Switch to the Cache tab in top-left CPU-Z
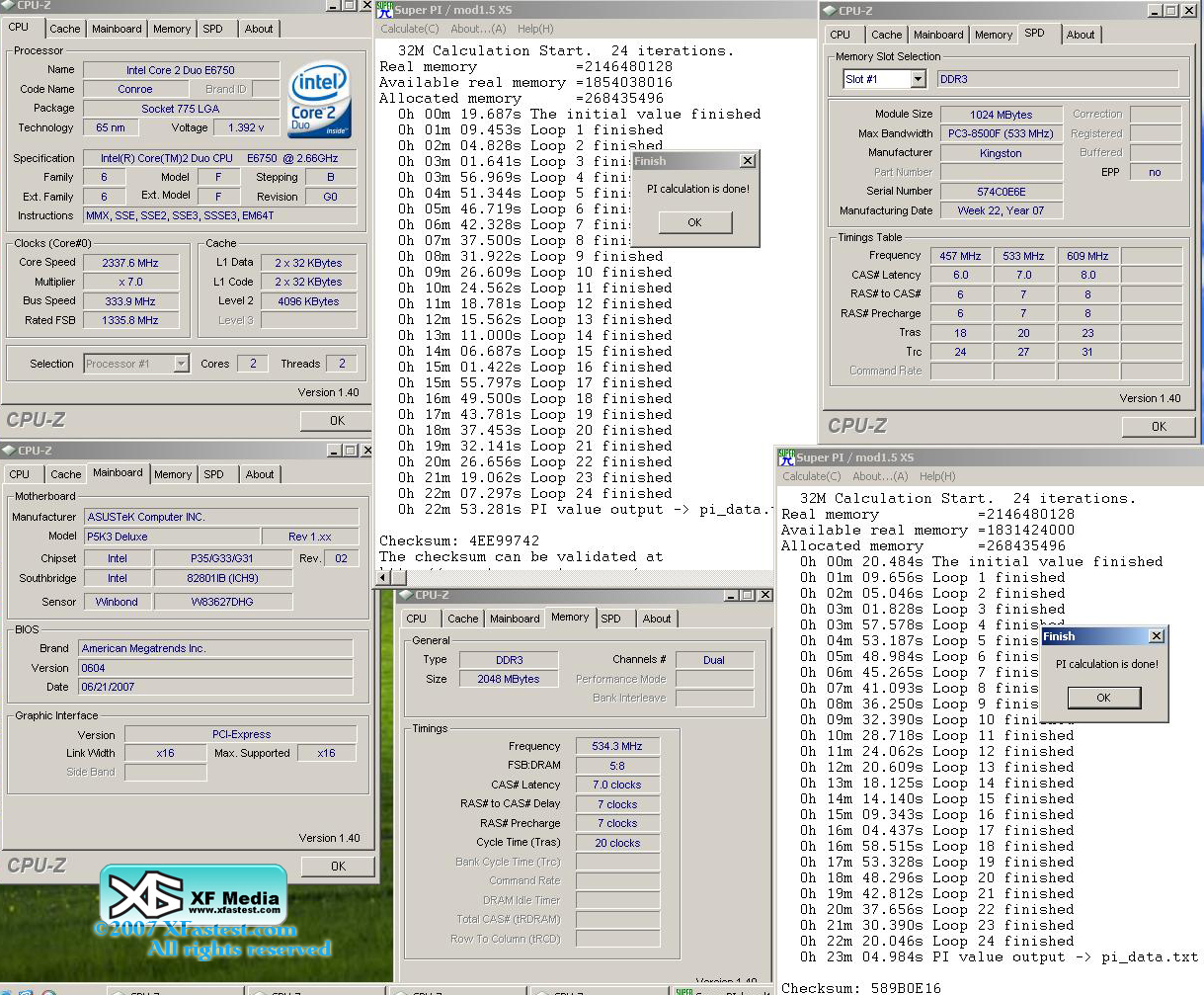Image resolution: width=1204 pixels, height=995 pixels. 65,29
